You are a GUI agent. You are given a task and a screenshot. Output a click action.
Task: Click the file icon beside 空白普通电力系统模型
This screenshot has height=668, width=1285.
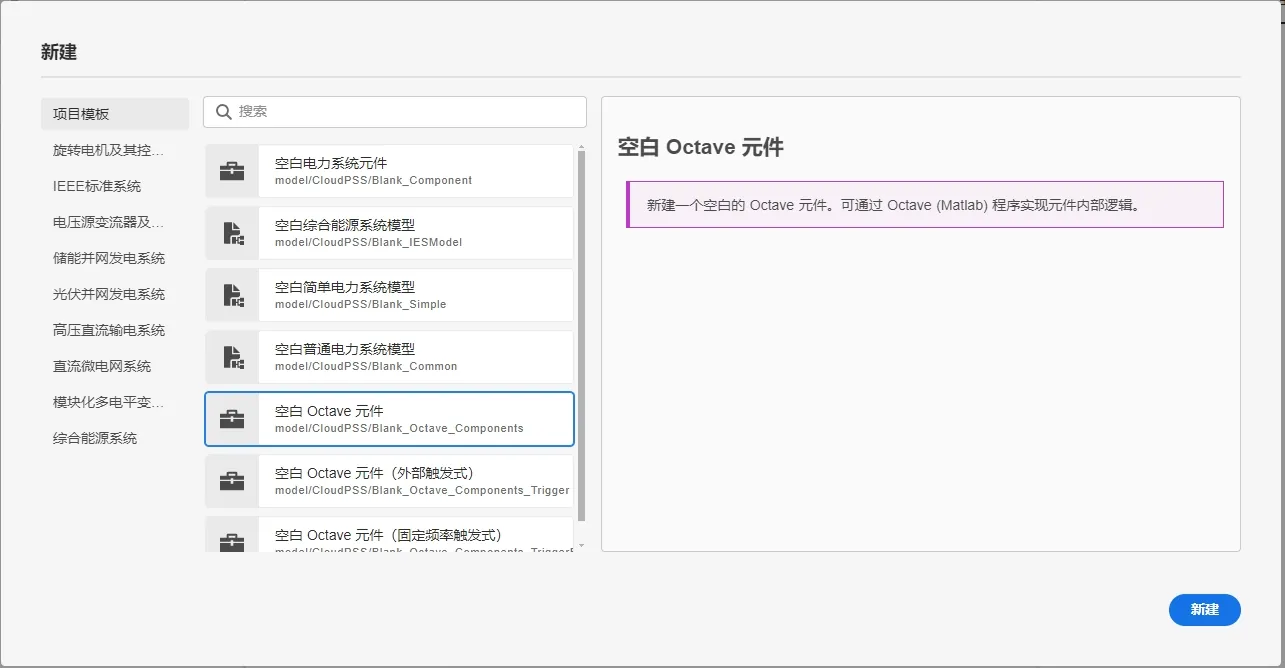click(x=232, y=357)
